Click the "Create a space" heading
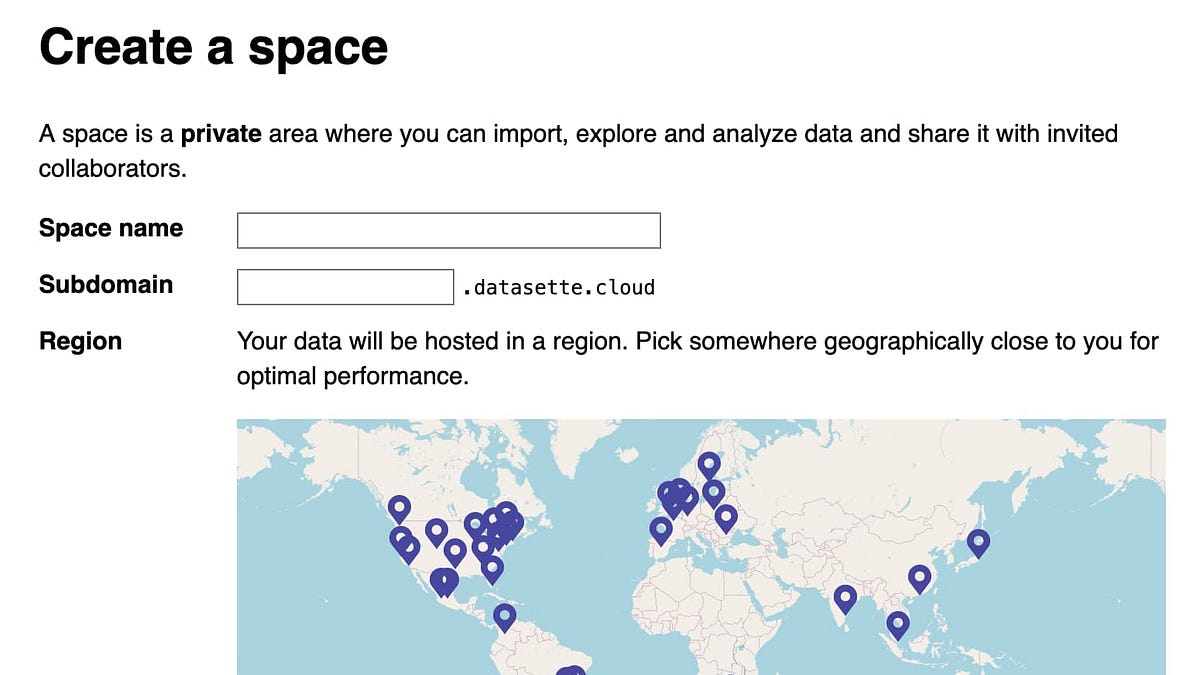This screenshot has width=1200, height=675. tap(213, 47)
